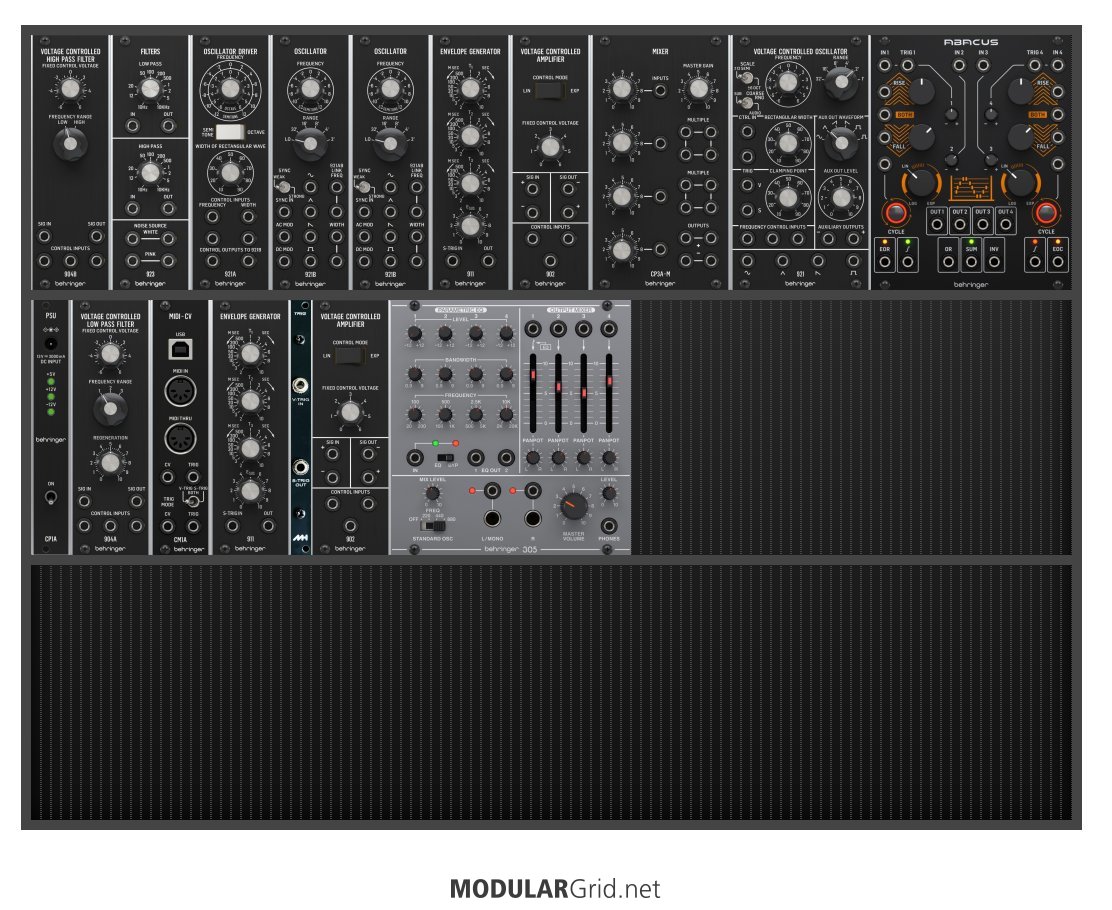Click the Abacus EOC output jack
The width and height of the screenshot is (1112, 910).
pos(1057,262)
